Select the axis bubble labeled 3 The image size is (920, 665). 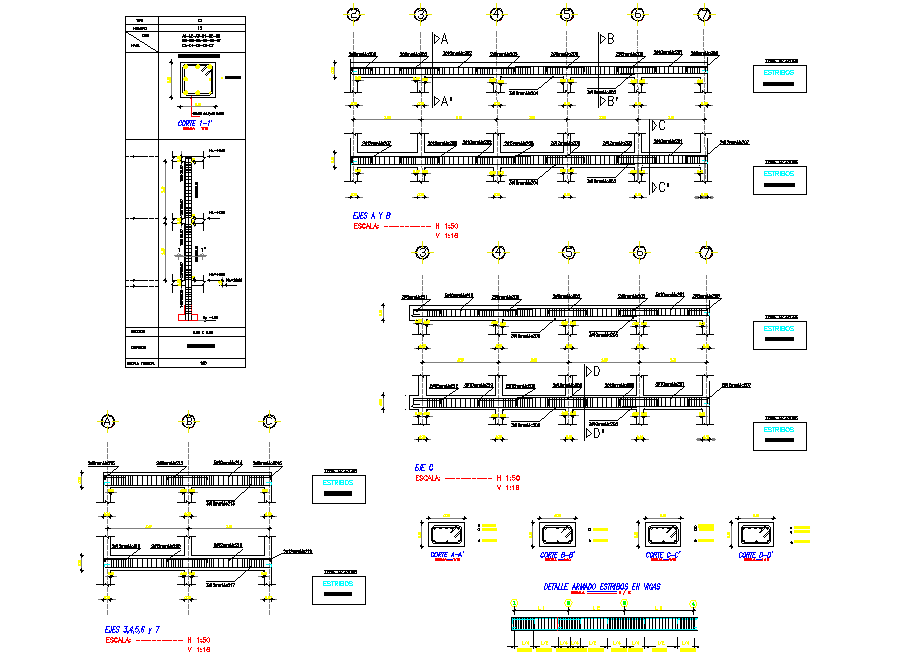point(420,14)
